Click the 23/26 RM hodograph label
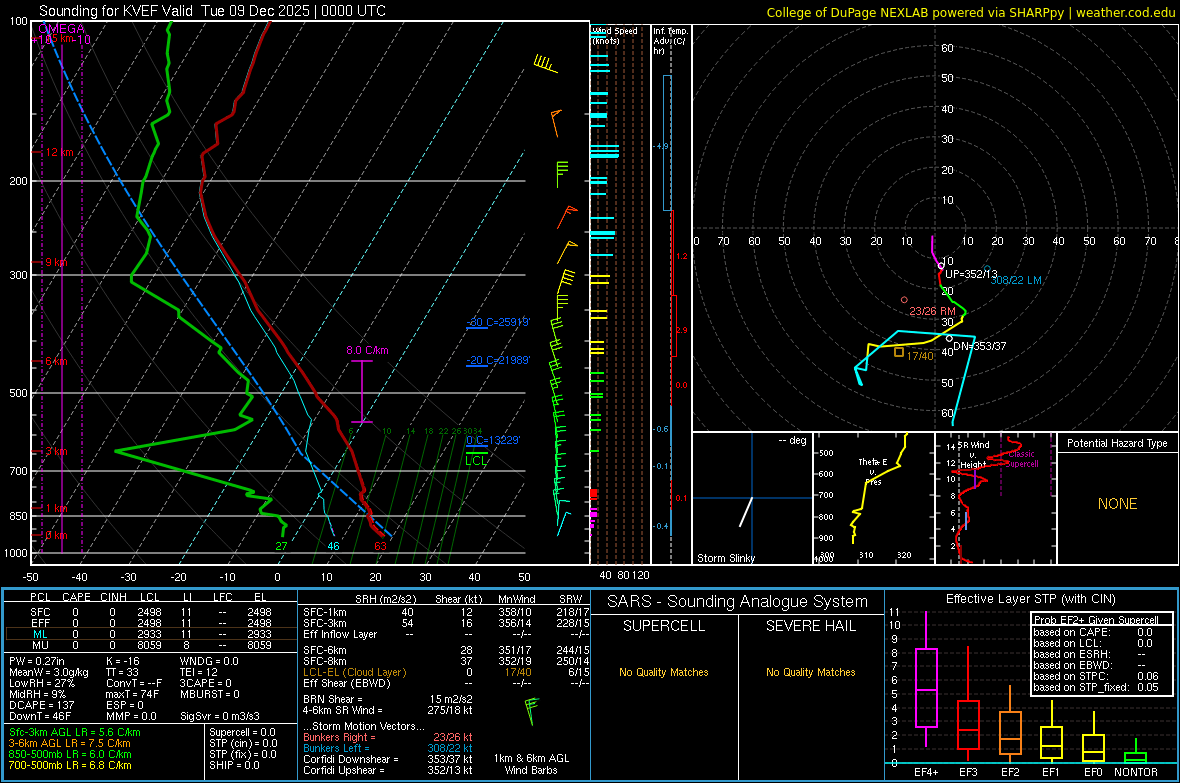The height and width of the screenshot is (783, 1180). pos(932,311)
